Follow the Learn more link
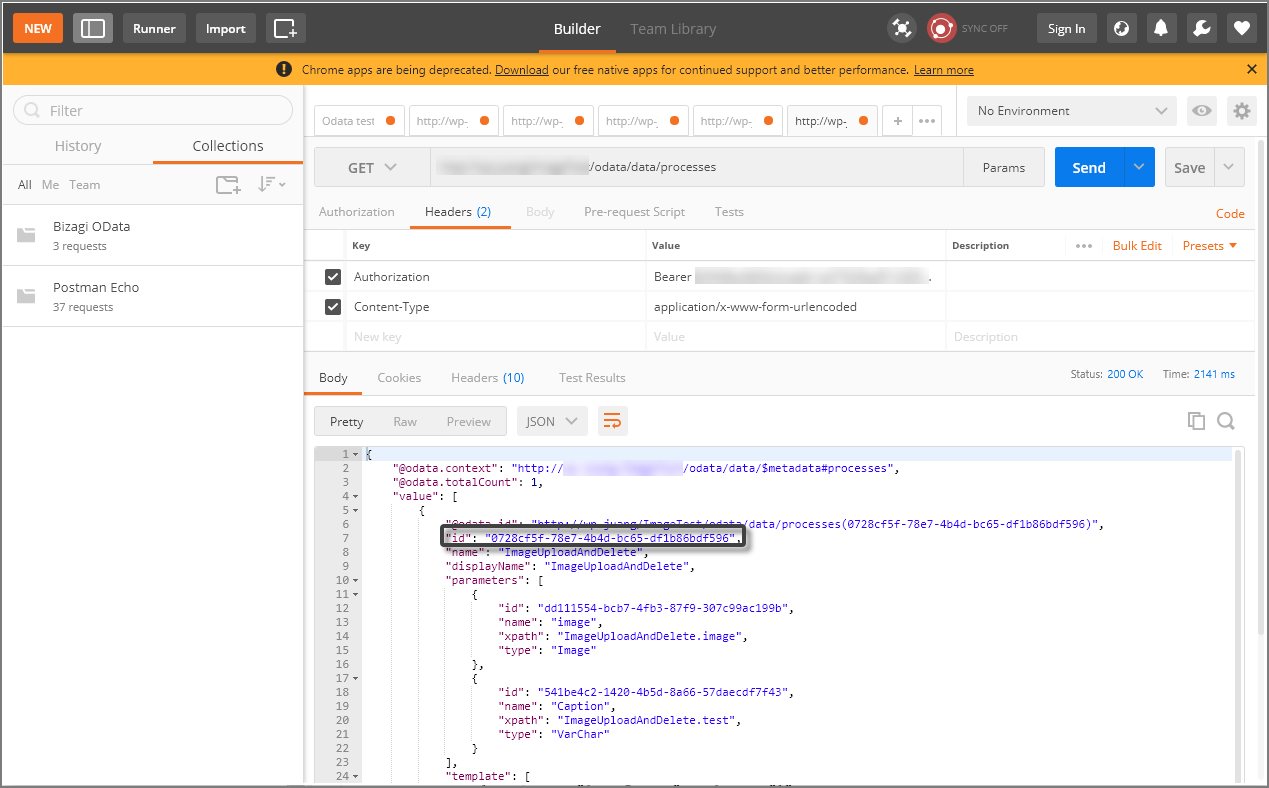Image resolution: width=1269 pixels, height=788 pixels. click(944, 70)
